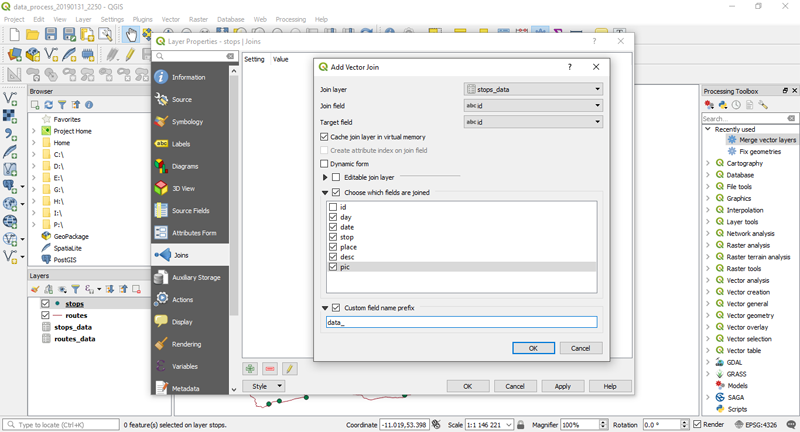
Task: Toggle Choose which fields are joined checkbox
Action: click(x=336, y=192)
